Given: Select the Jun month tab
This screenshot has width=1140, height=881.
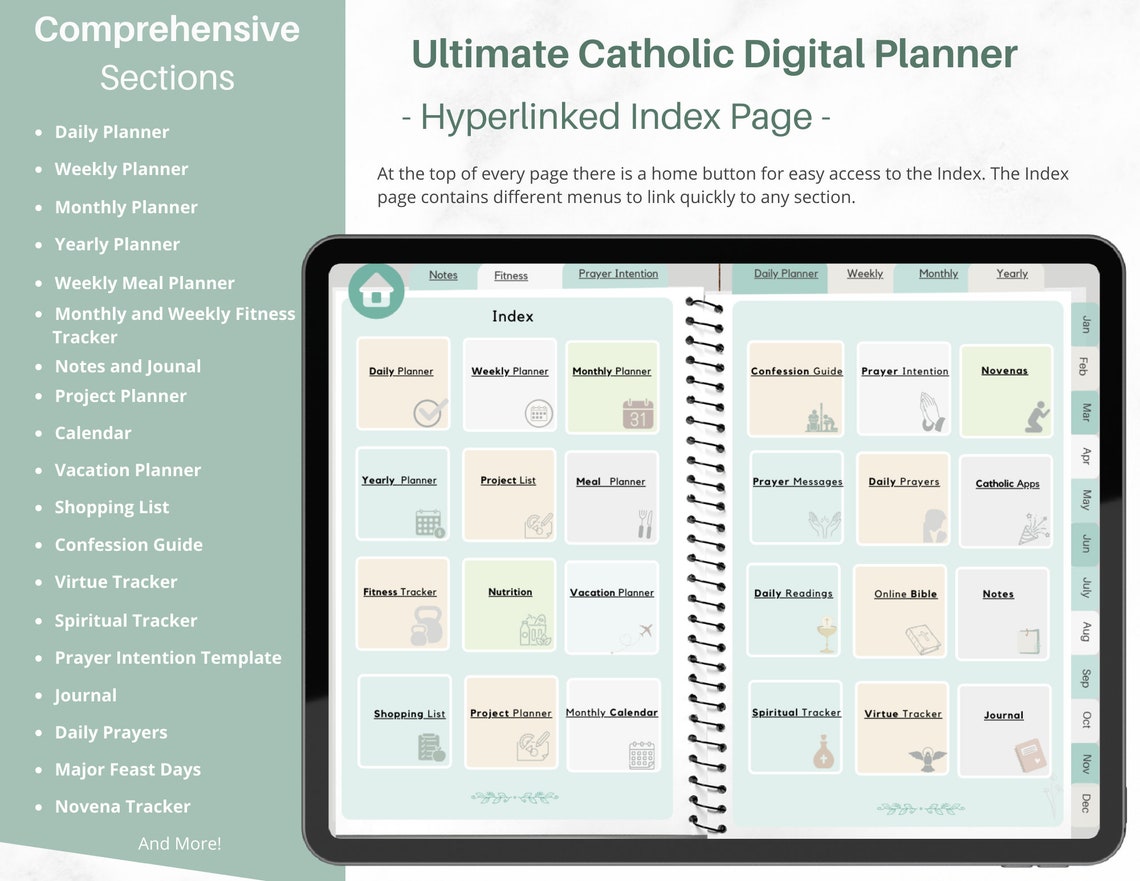Looking at the screenshot, I should pyautogui.click(x=1083, y=544).
